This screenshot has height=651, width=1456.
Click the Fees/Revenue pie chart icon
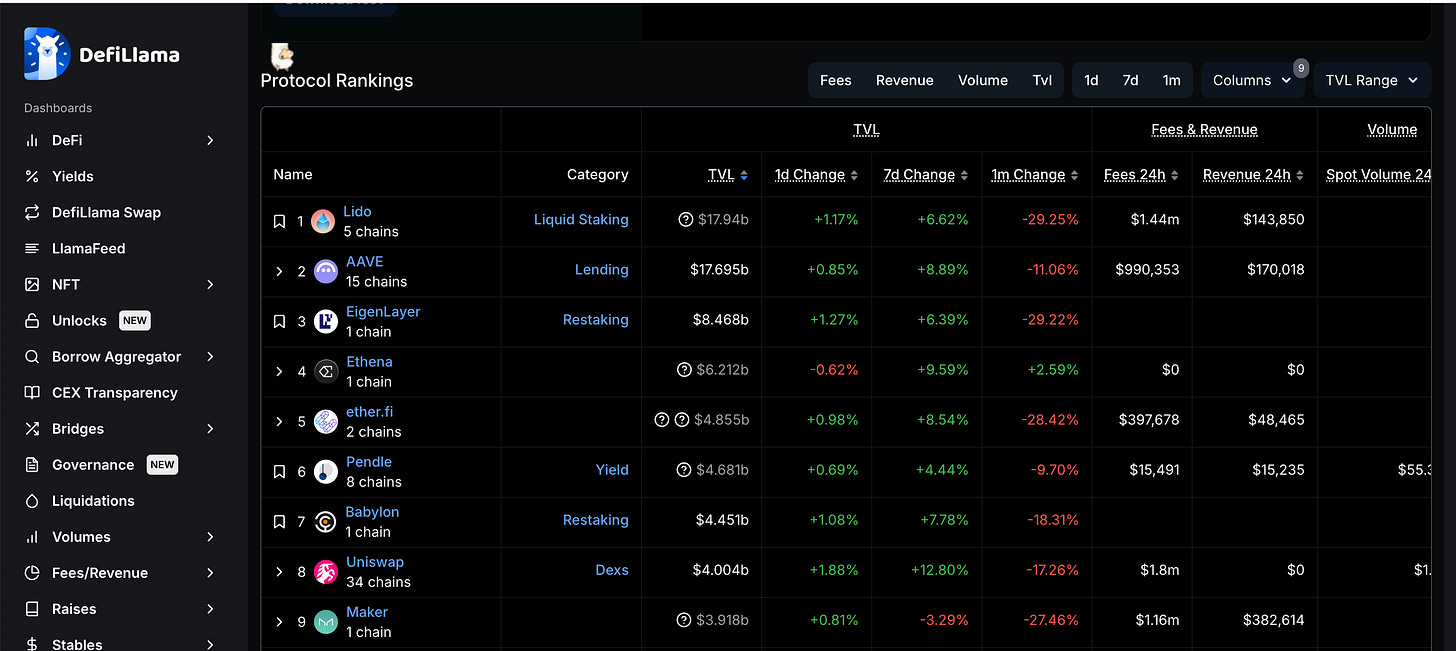(32, 573)
